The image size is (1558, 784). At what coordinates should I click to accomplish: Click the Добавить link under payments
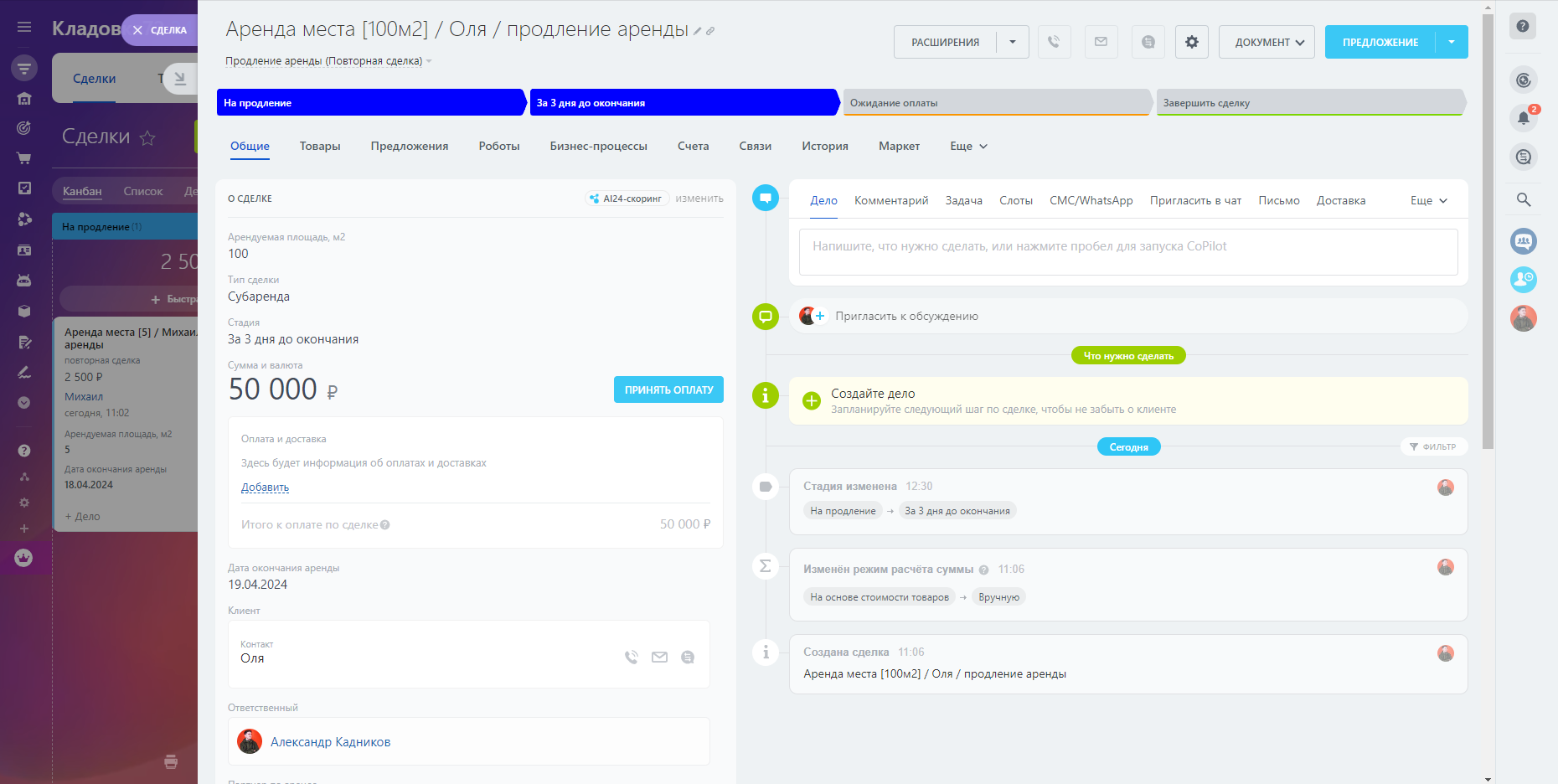pos(265,487)
